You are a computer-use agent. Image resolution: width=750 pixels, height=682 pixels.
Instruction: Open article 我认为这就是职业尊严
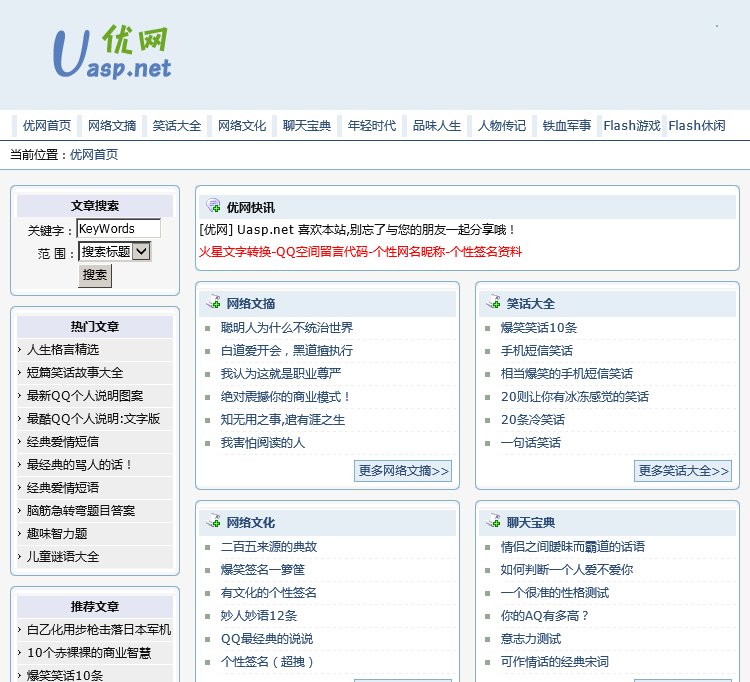click(281, 374)
